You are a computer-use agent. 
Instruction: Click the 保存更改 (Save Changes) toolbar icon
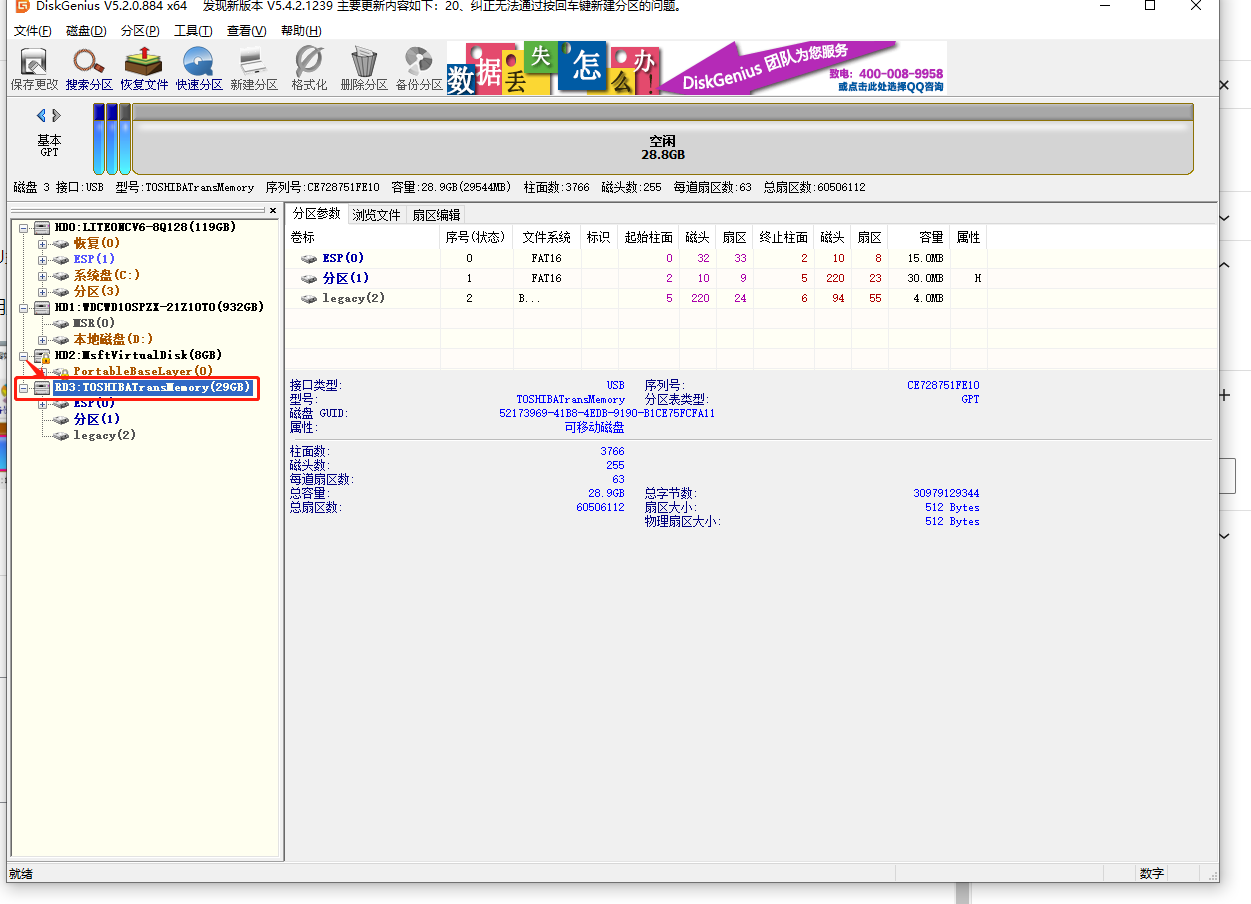pyautogui.click(x=34, y=69)
